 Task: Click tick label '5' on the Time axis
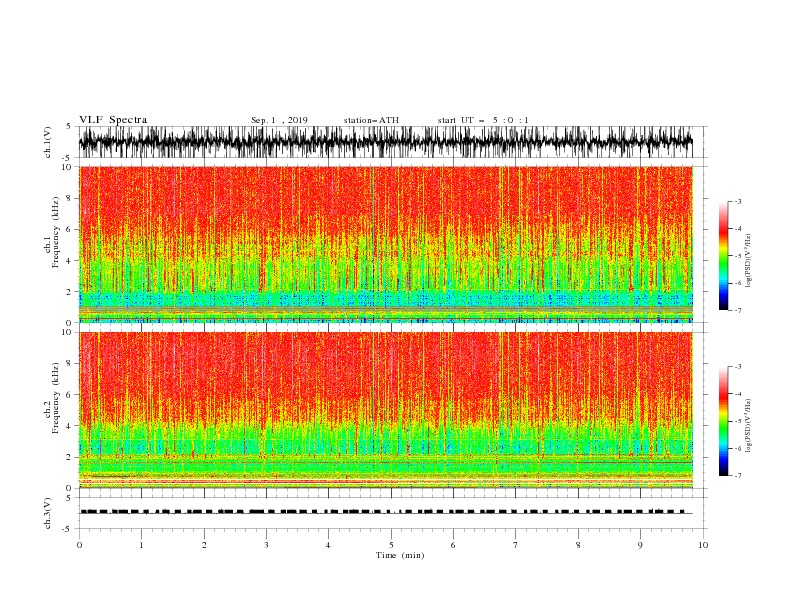391,545
